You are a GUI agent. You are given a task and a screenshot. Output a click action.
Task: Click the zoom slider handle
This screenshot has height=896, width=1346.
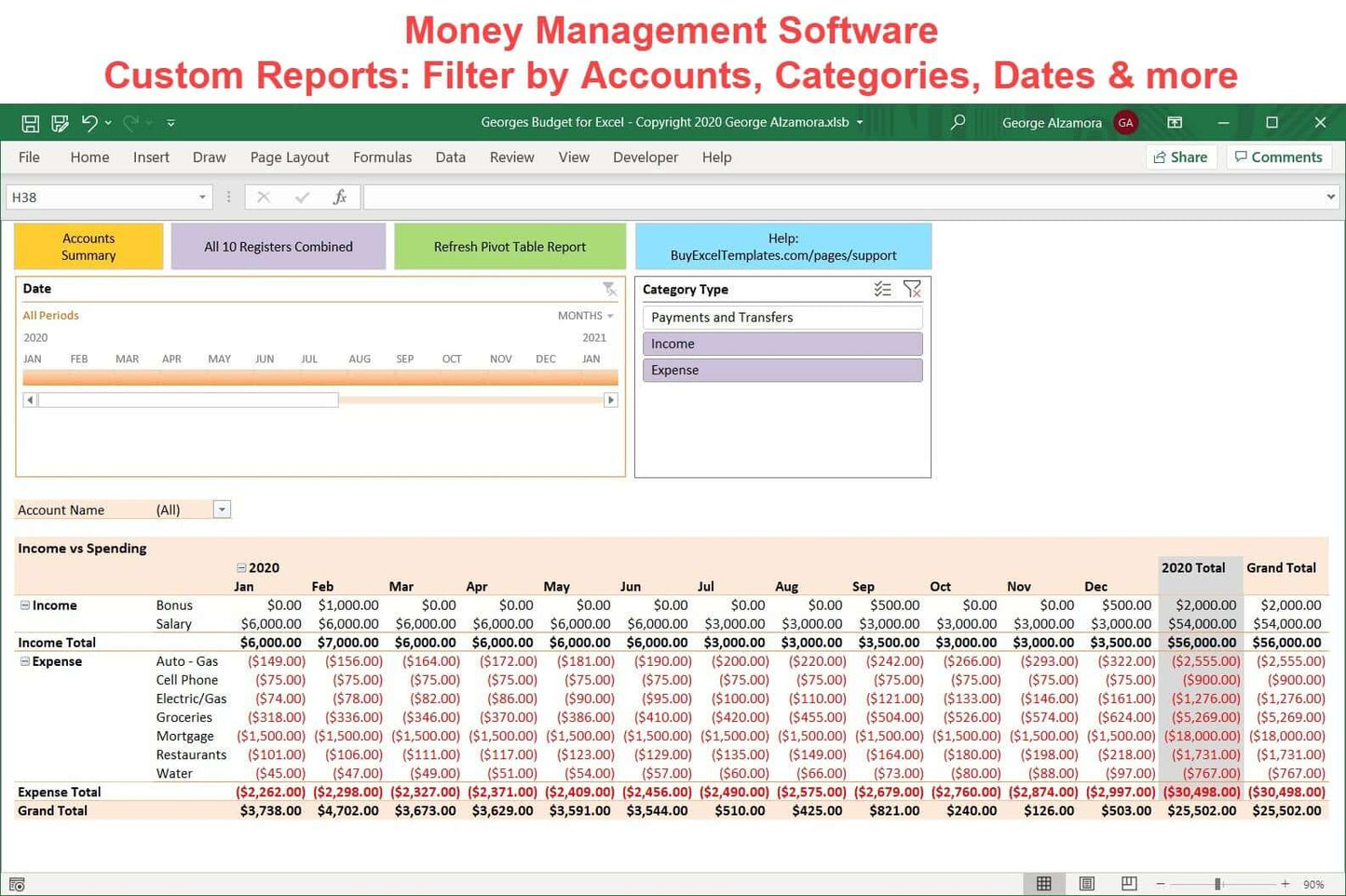1217,884
